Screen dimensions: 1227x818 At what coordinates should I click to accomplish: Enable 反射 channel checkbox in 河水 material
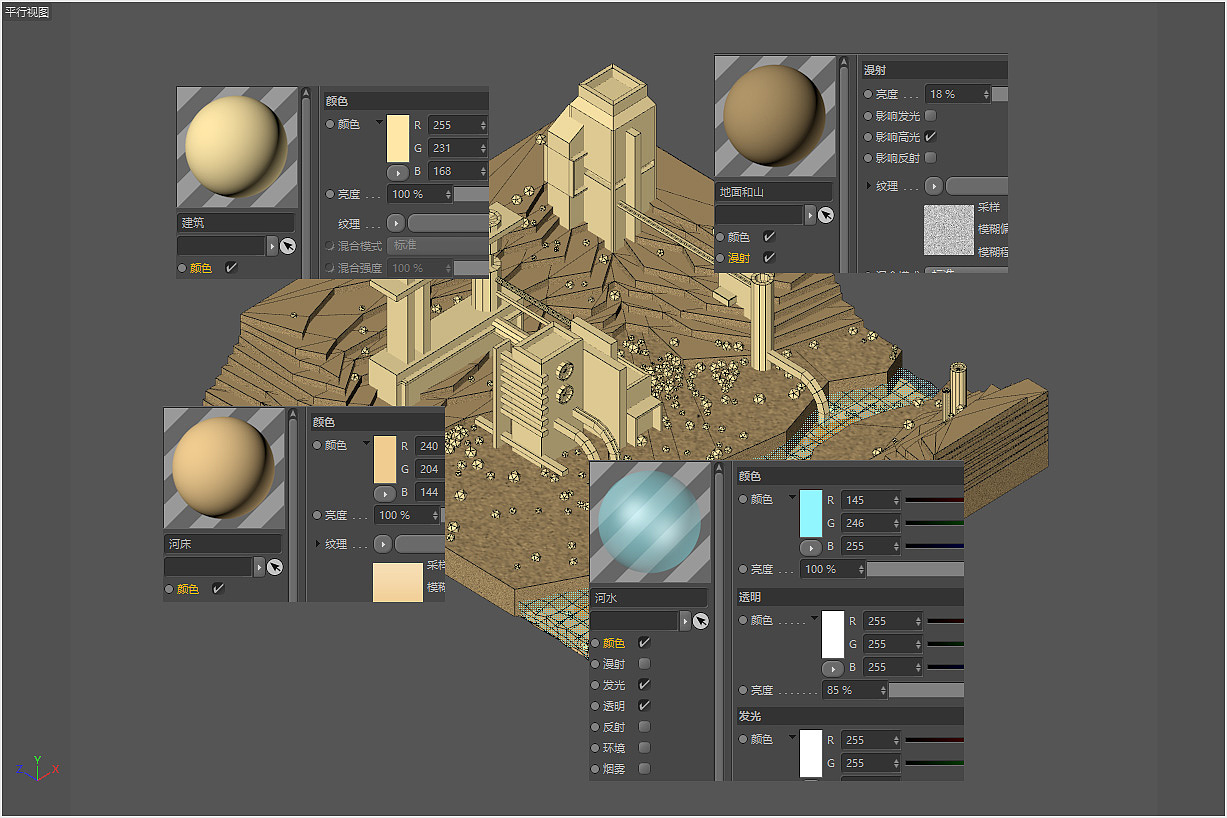(x=644, y=727)
